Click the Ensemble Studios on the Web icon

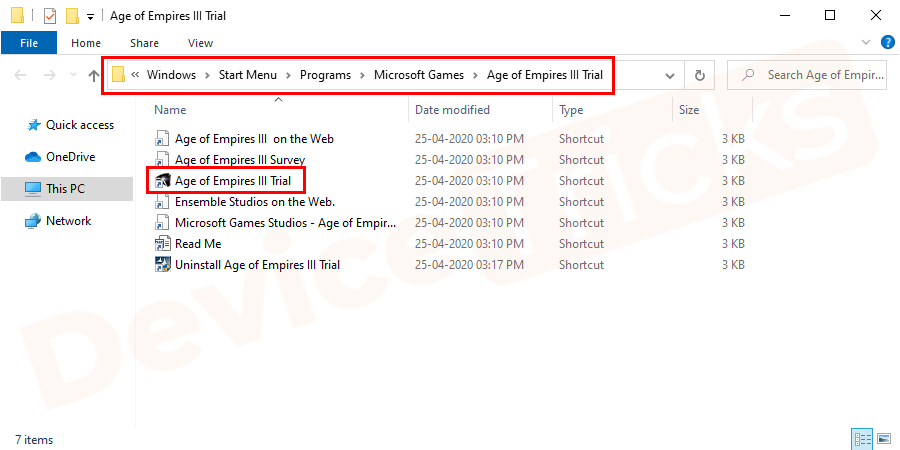[162, 202]
